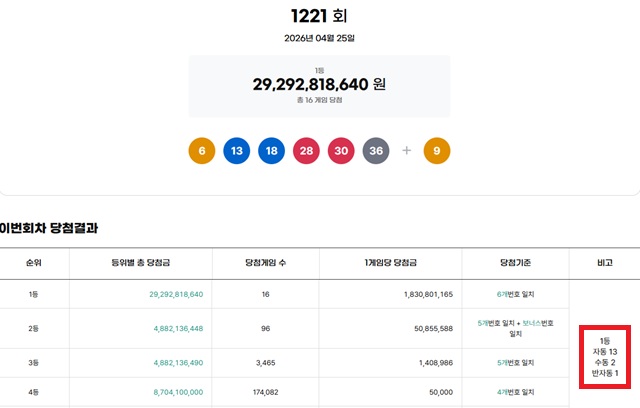
Task: Click the gray number 36 ball
Action: [377, 151]
